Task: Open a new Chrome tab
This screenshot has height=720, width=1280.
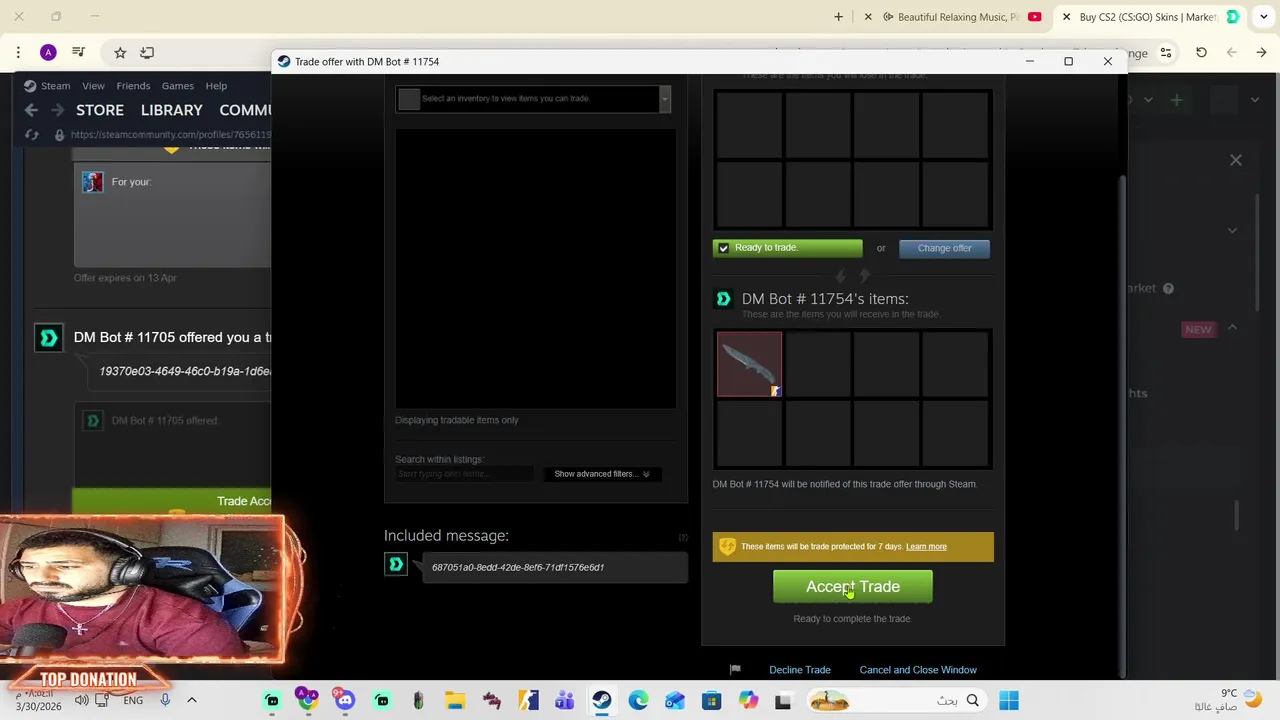Action: [838, 17]
